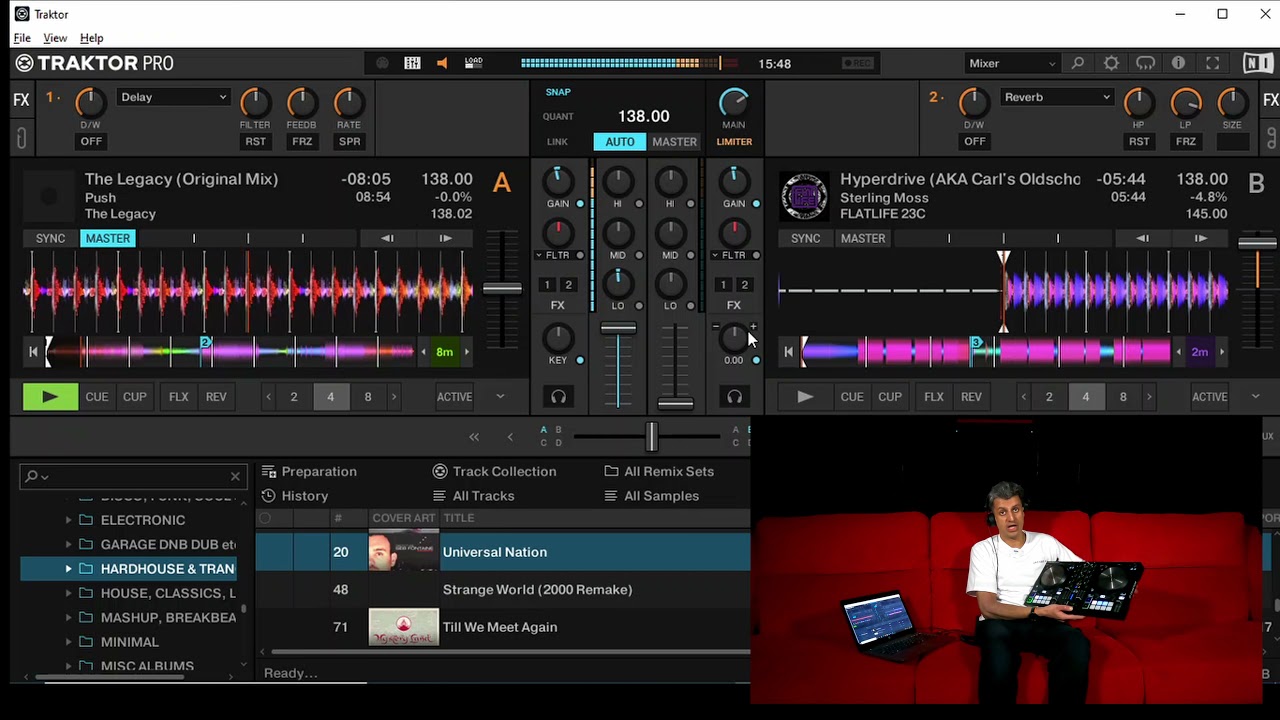Click Deck A channel volume fader
The image size is (1280, 720).
click(x=618, y=328)
